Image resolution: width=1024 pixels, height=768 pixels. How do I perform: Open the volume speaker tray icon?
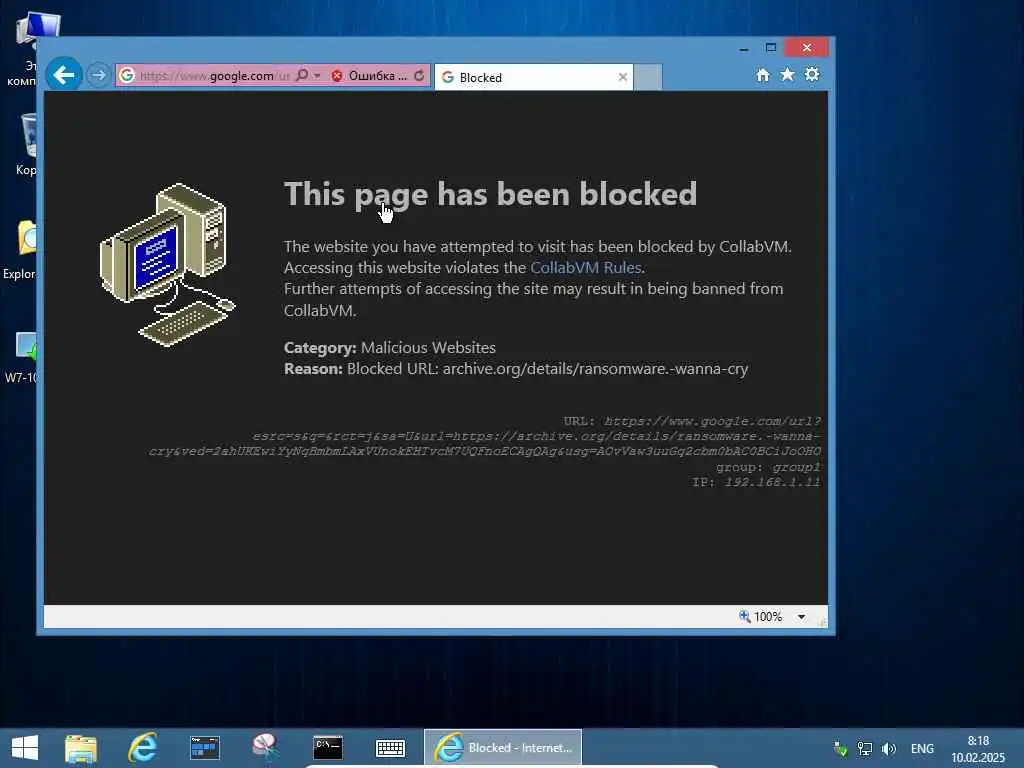click(889, 748)
